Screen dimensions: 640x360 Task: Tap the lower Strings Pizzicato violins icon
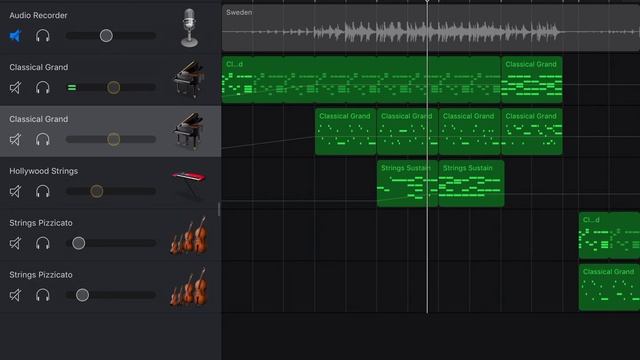[189, 287]
